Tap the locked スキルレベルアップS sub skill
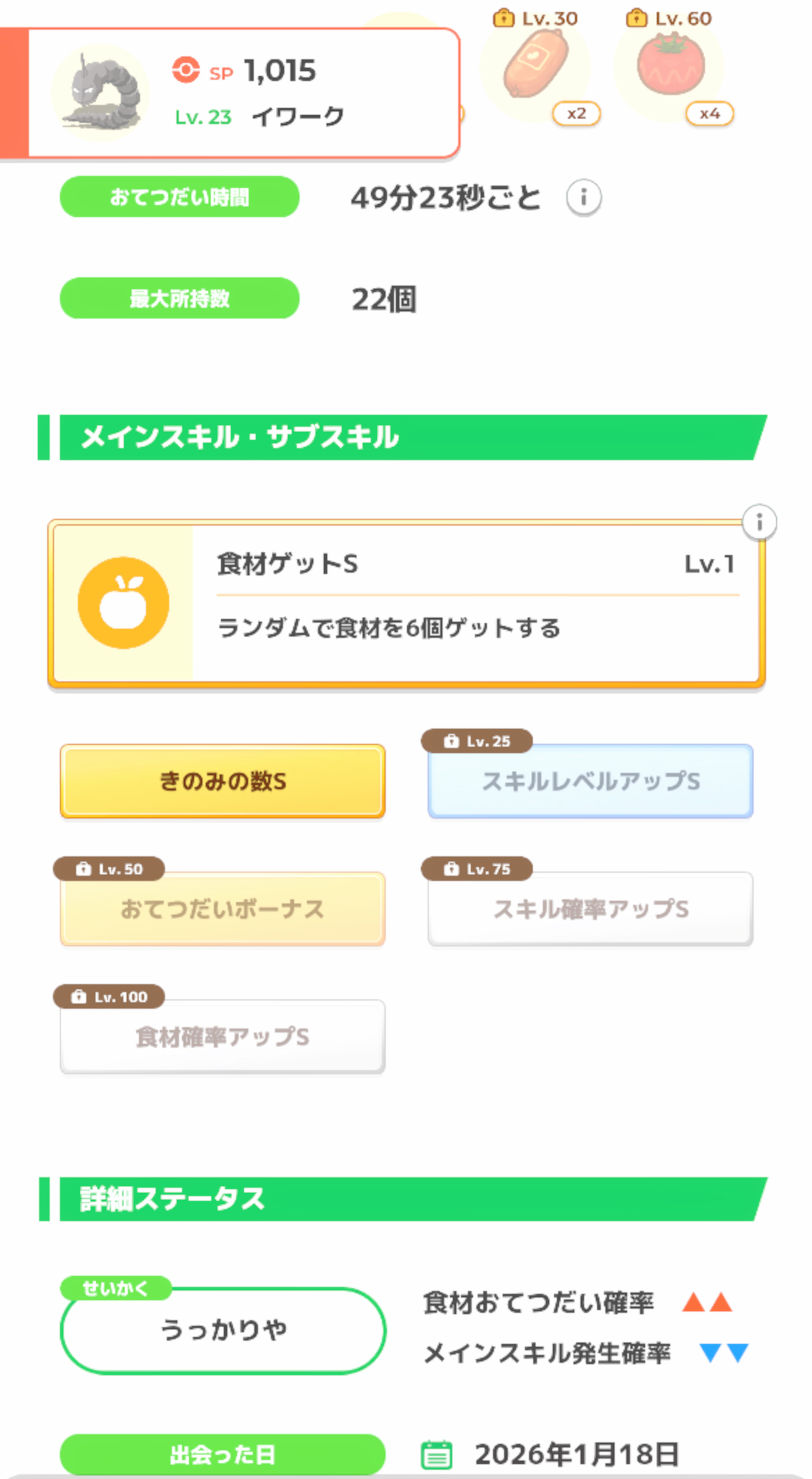The image size is (812, 1479). 591,781
